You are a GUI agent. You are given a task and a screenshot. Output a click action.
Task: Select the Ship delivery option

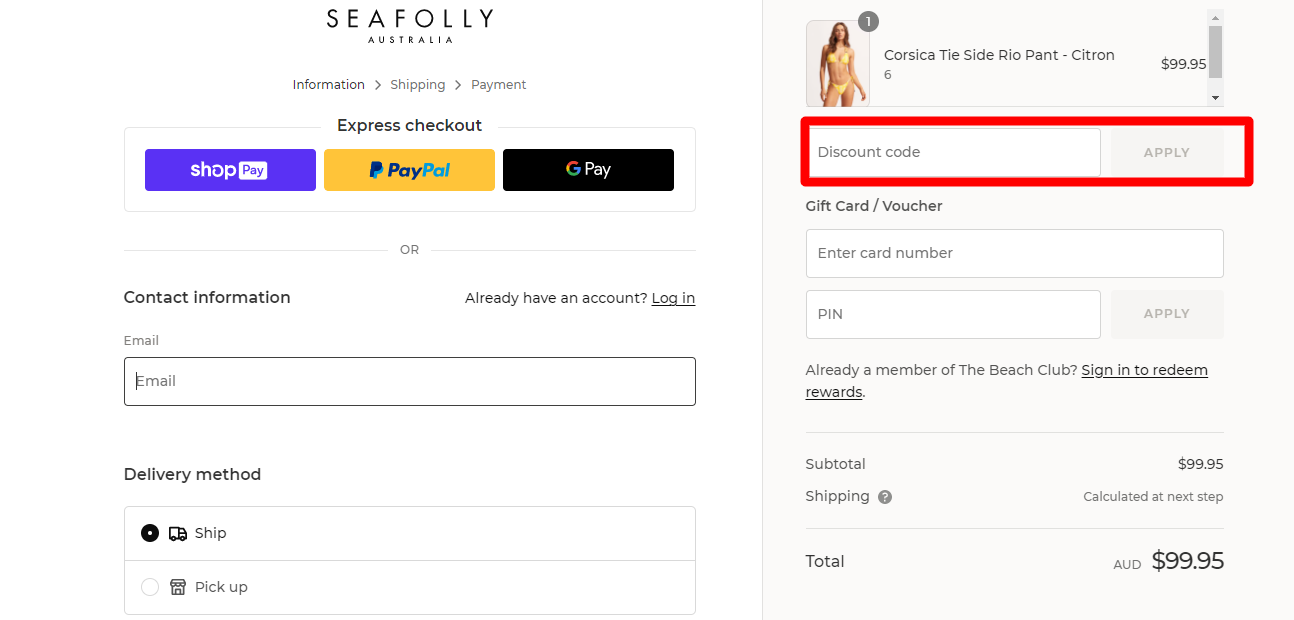pos(150,533)
